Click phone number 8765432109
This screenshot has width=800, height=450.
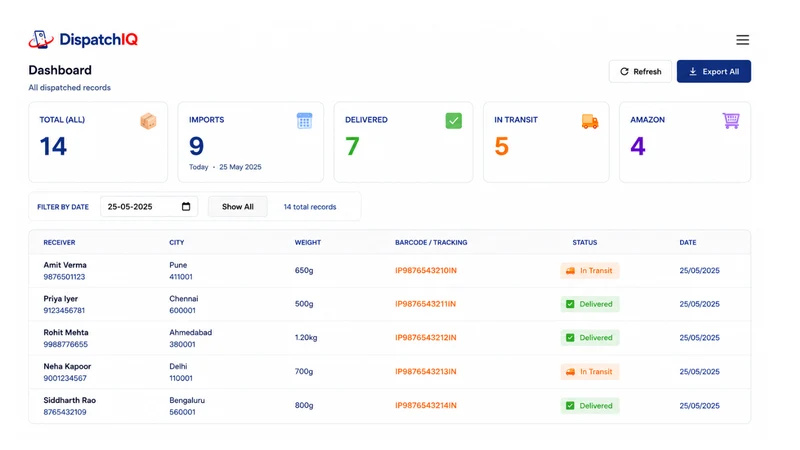coord(65,412)
